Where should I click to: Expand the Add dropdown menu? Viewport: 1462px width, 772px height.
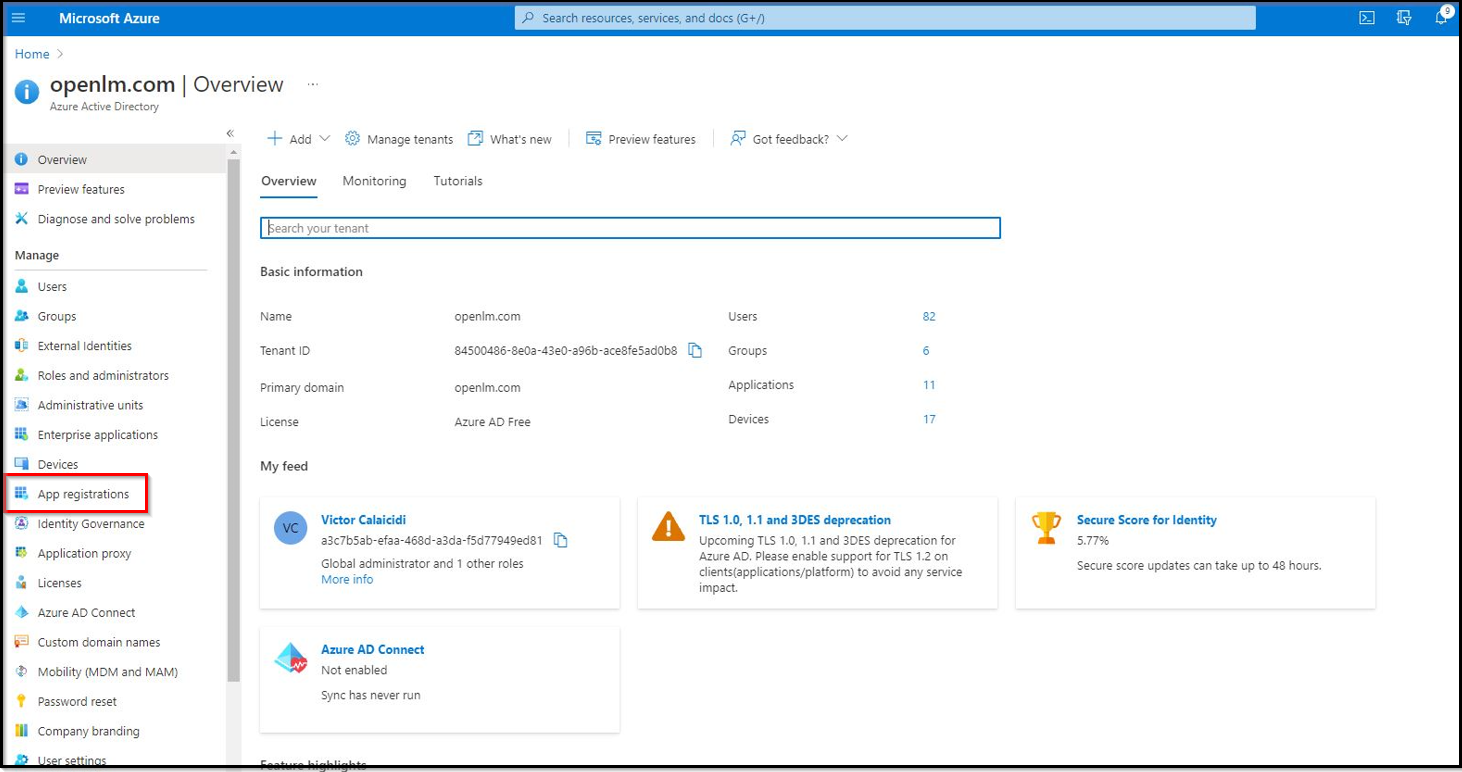click(324, 139)
